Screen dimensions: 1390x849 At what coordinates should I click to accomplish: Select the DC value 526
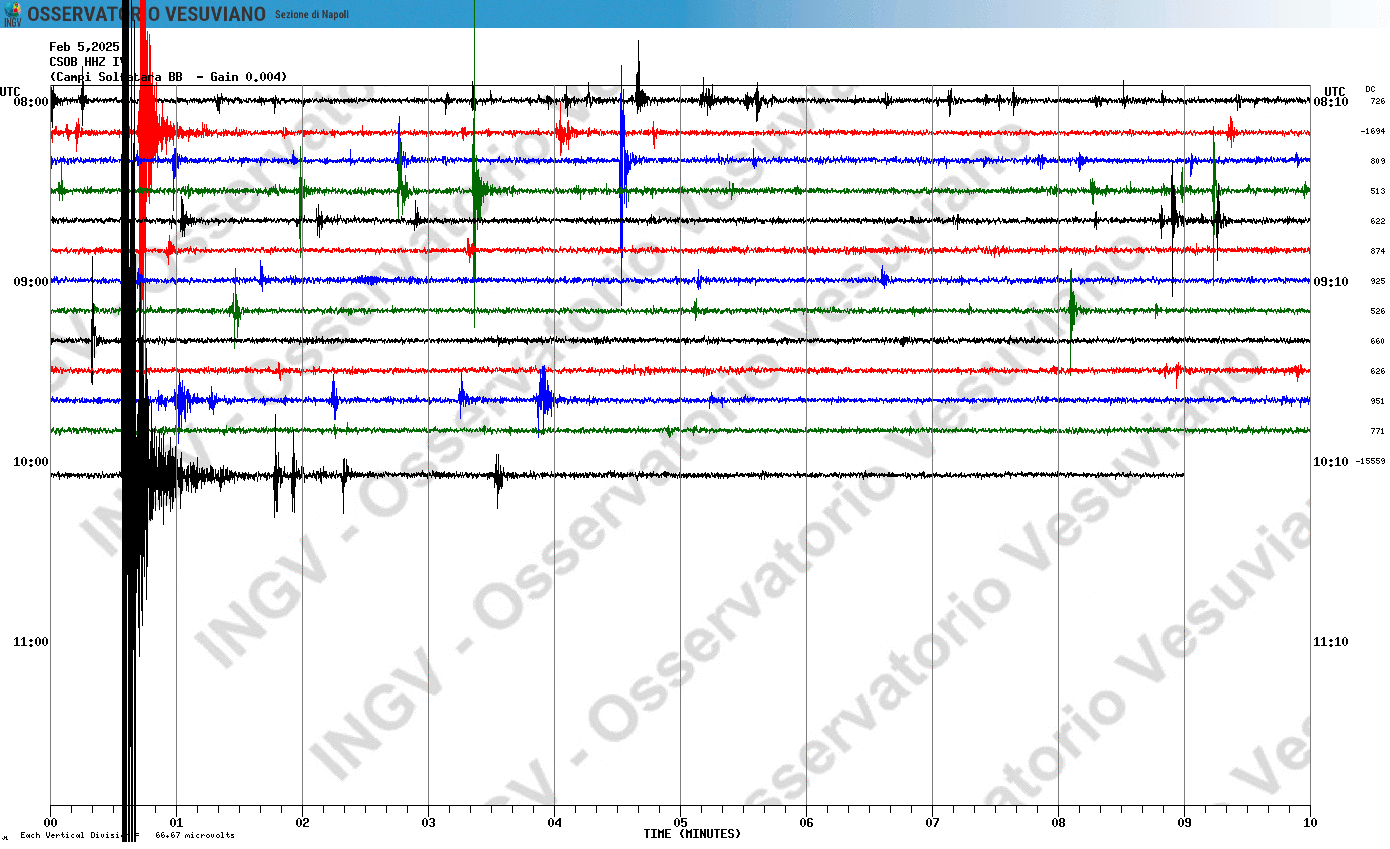pyautogui.click(x=1377, y=312)
